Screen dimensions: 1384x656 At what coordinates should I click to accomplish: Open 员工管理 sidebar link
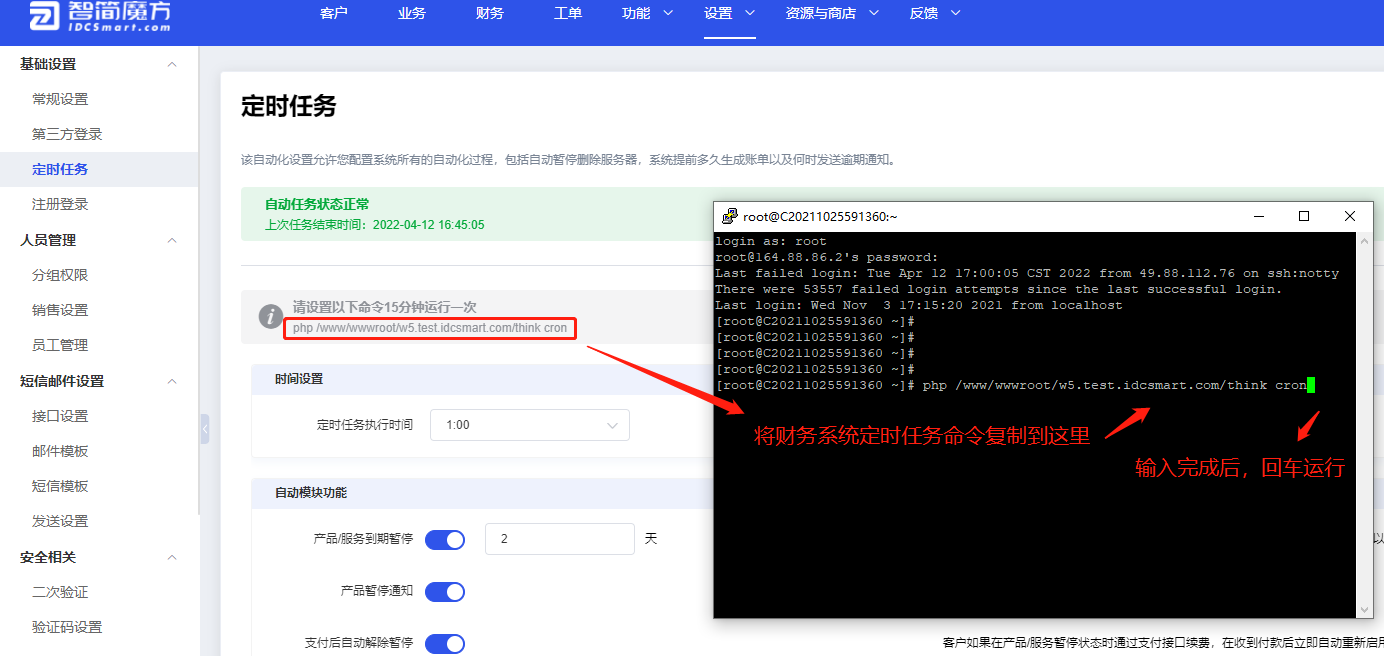point(60,345)
